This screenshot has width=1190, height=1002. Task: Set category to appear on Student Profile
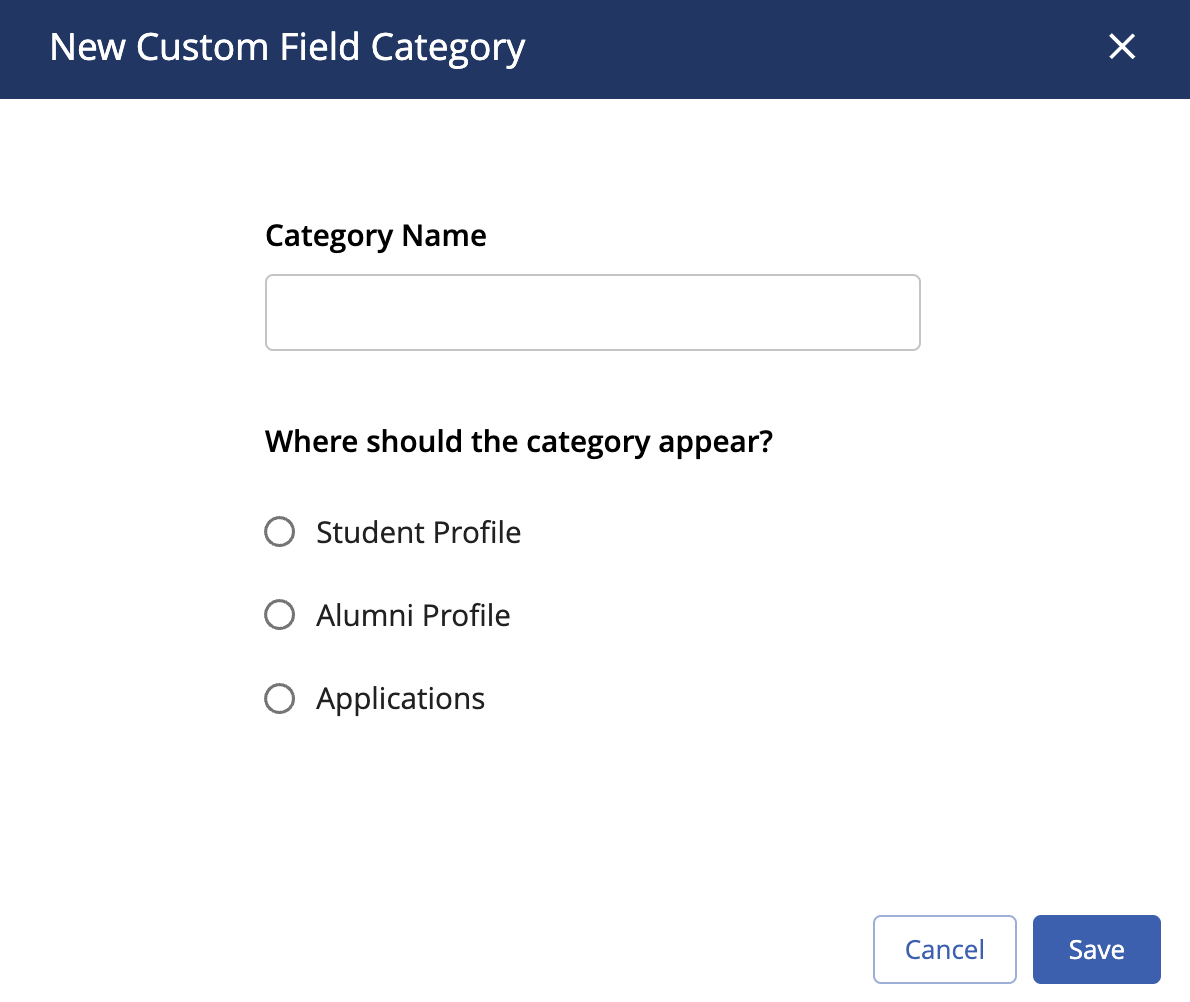click(279, 532)
